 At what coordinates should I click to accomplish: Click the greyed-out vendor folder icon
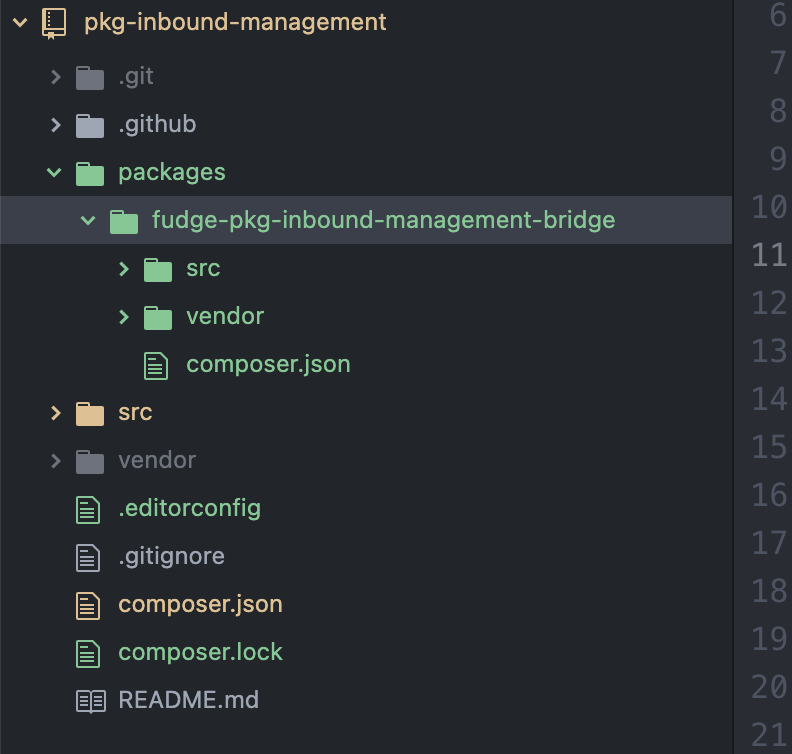point(90,462)
